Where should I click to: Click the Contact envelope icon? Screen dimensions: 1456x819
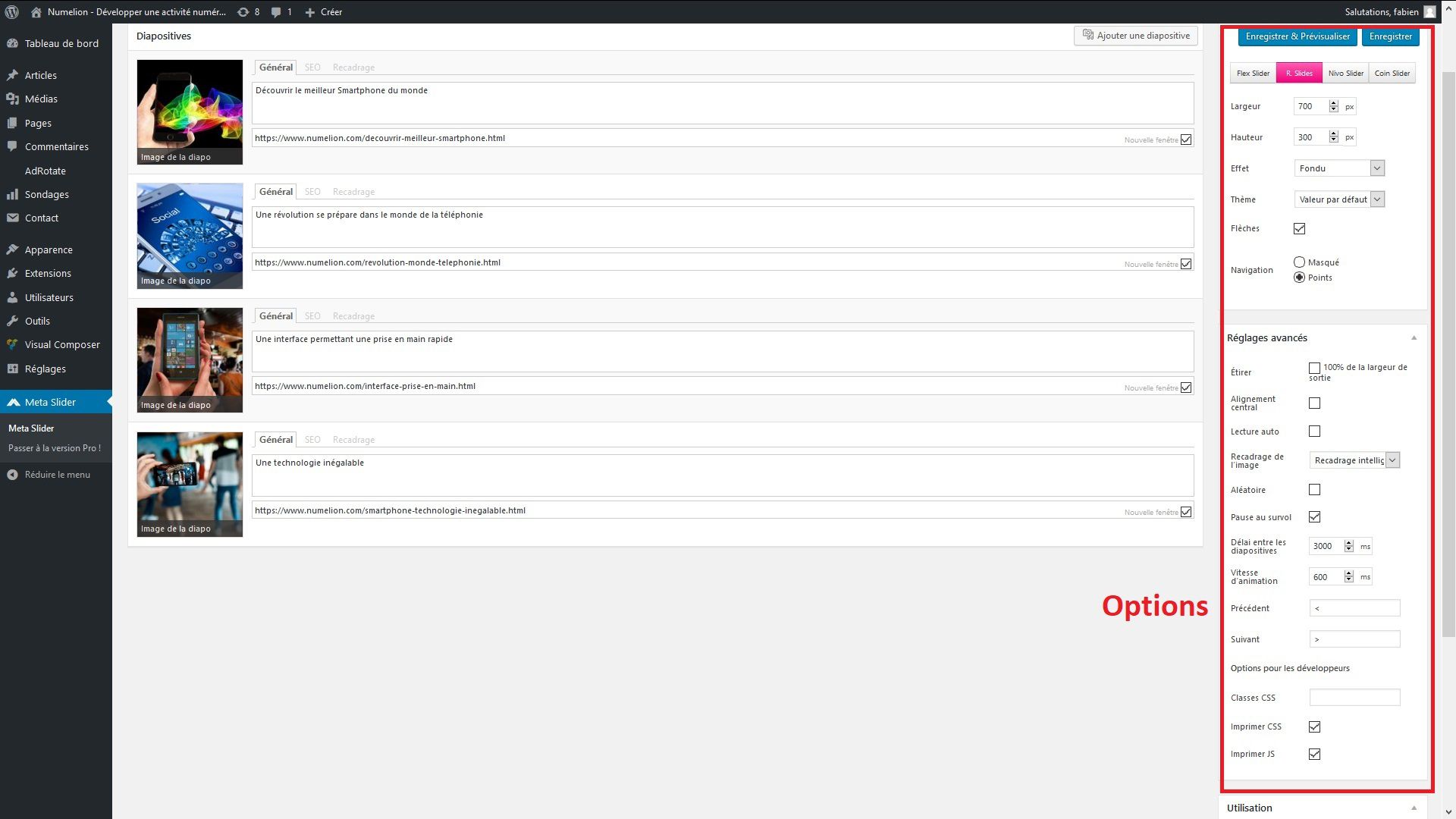pyautogui.click(x=12, y=218)
